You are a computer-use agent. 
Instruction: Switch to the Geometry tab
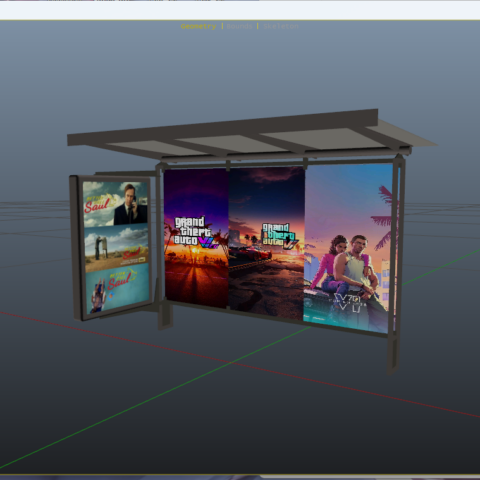198,26
